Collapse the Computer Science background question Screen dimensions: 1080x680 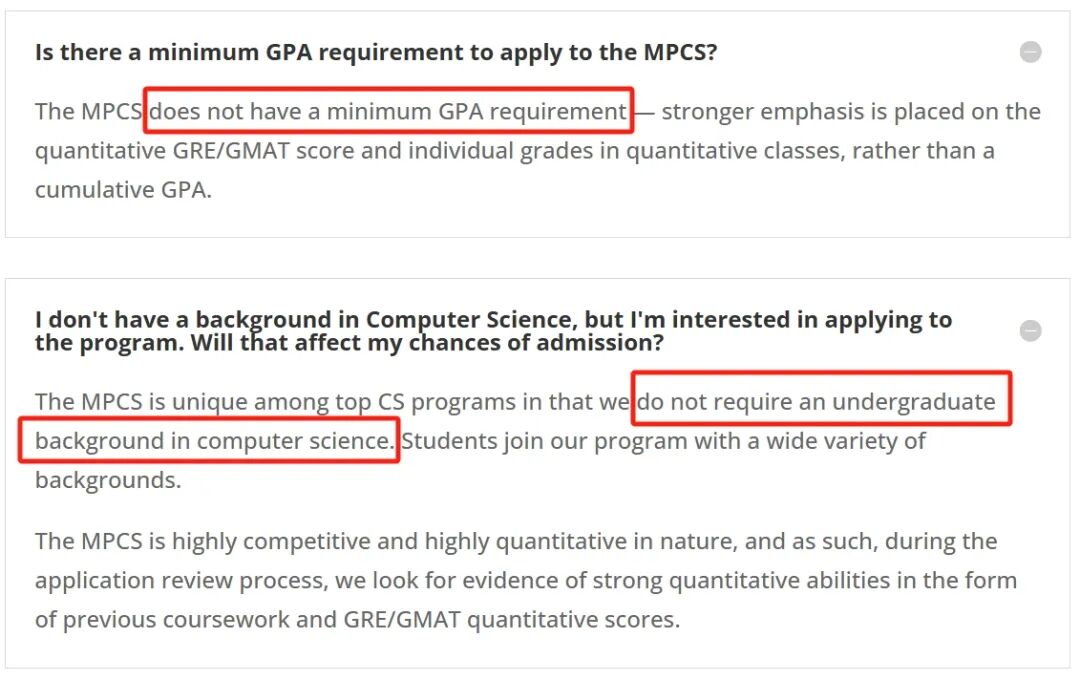tap(1030, 331)
